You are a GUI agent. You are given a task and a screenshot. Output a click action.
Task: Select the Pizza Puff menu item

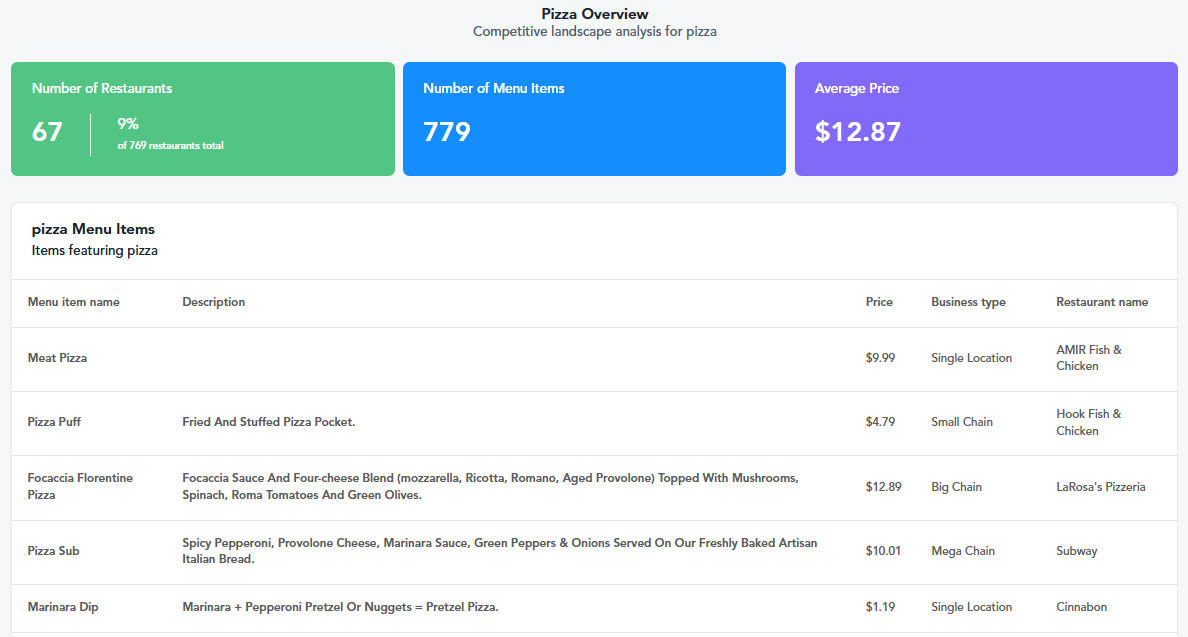point(54,422)
